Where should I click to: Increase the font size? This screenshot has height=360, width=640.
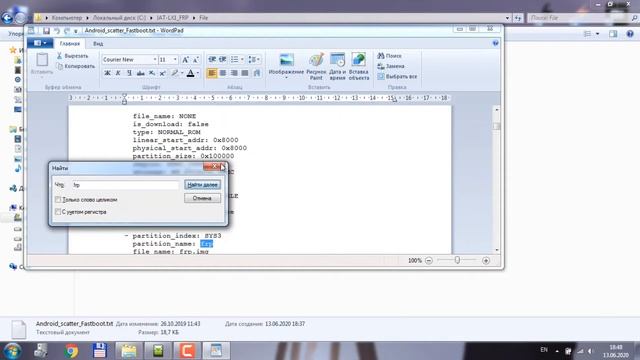pyautogui.click(x=185, y=60)
